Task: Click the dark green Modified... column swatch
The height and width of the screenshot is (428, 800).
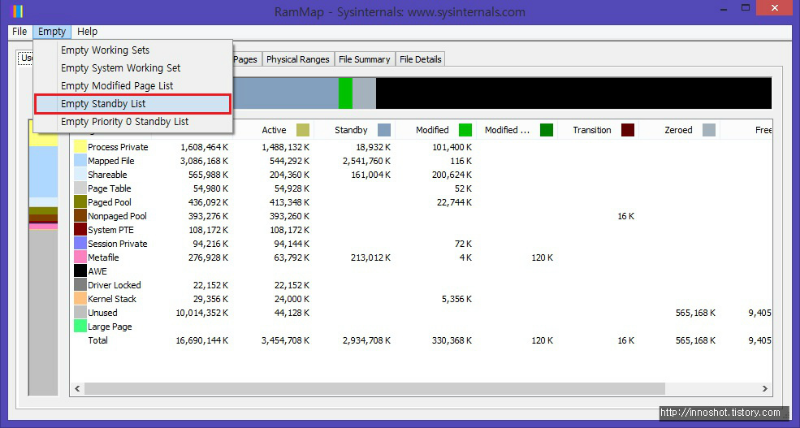Action: pos(546,130)
